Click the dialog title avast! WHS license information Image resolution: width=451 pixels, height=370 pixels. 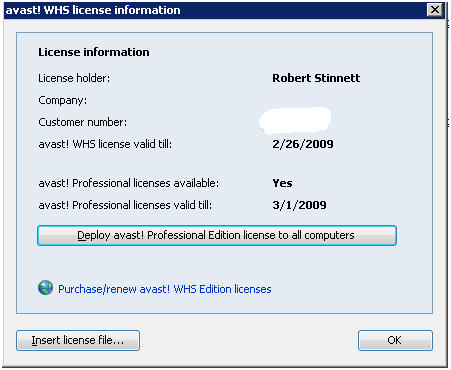[93, 10]
